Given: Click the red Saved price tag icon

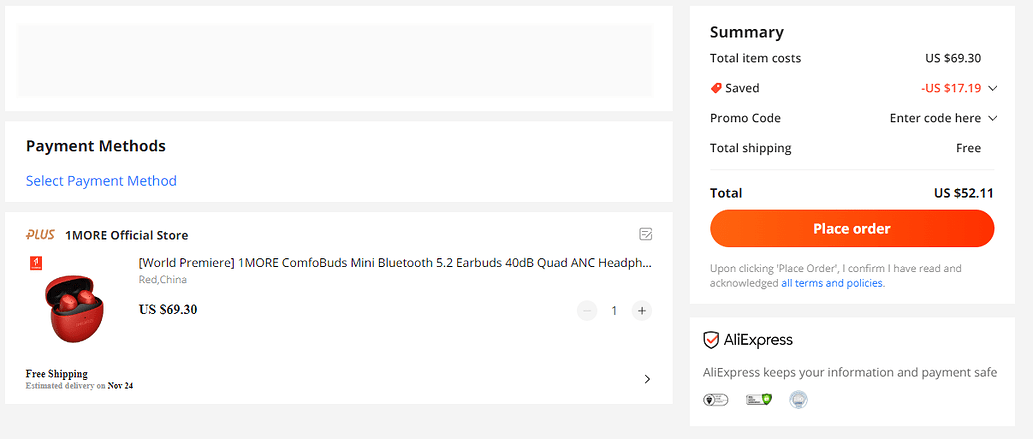Looking at the screenshot, I should (x=716, y=88).
